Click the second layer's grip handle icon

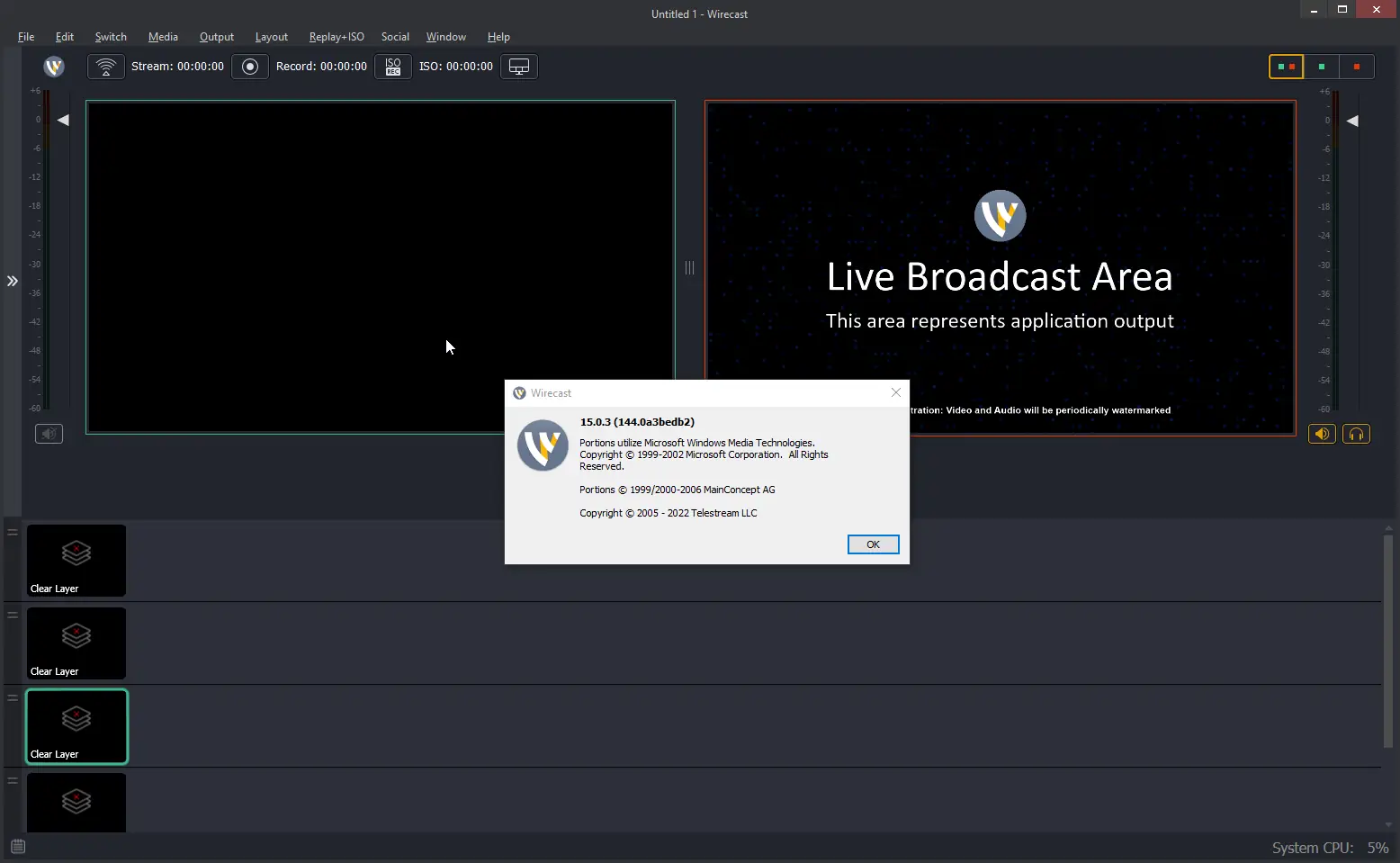pyautogui.click(x=13, y=615)
